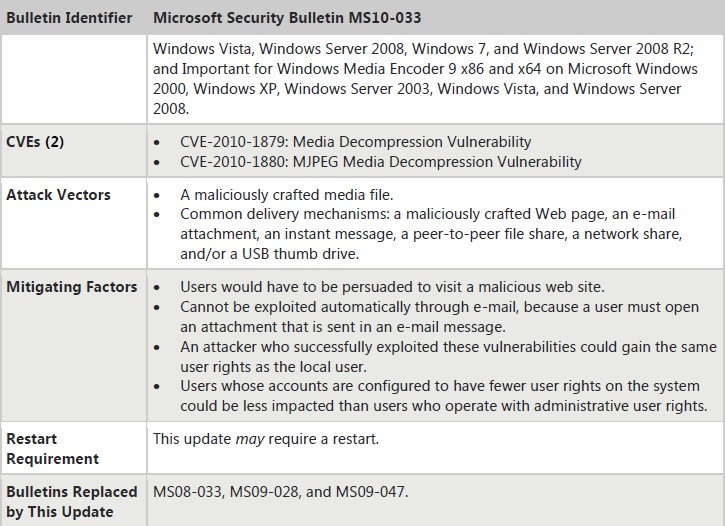
Task: Click the CVEs (2) row label
Action: click(x=35, y=141)
